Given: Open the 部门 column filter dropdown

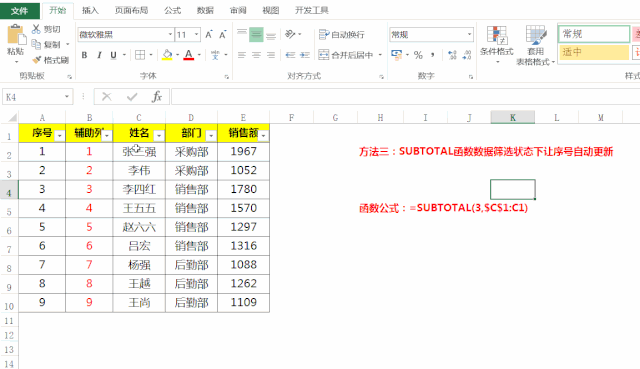Looking at the screenshot, I should (x=211, y=136).
